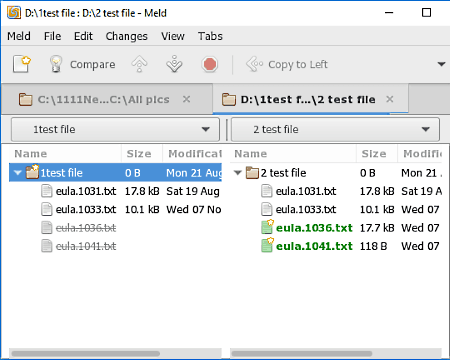The image size is (450, 360).
Task: Click file icon of left eula.1031.txt
Action: click(x=47, y=191)
